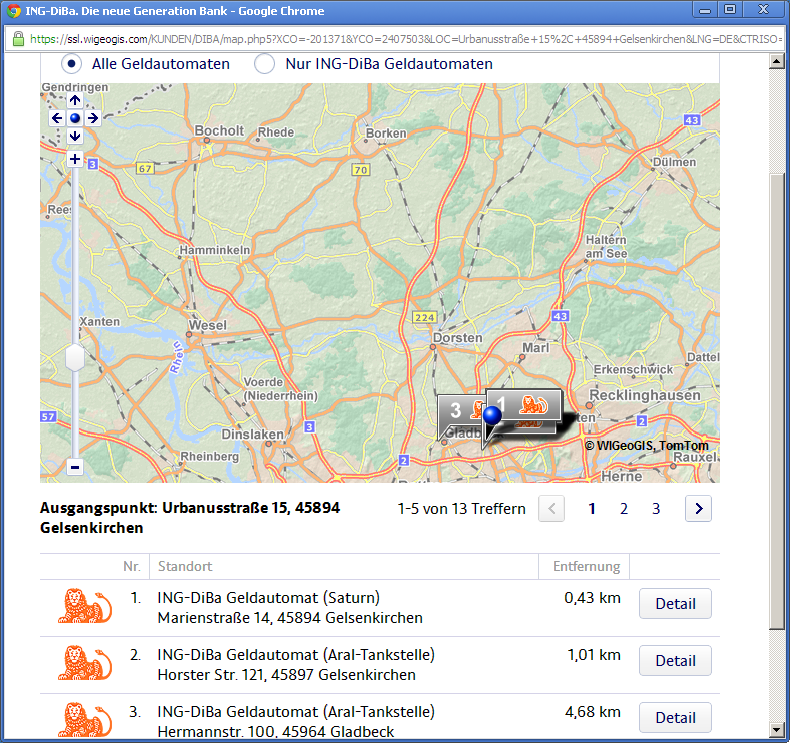Screen dimensions: 790x743
Task: Click the lion logo of result 1
Action: (85, 606)
